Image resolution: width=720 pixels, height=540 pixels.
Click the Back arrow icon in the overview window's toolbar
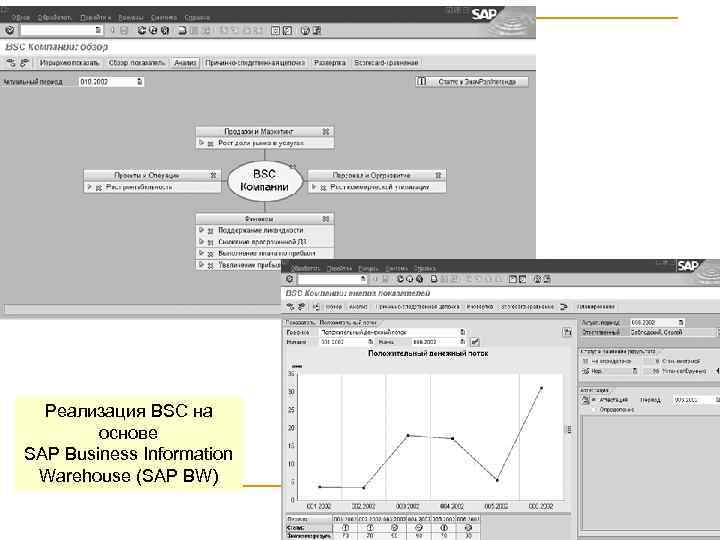(x=142, y=30)
